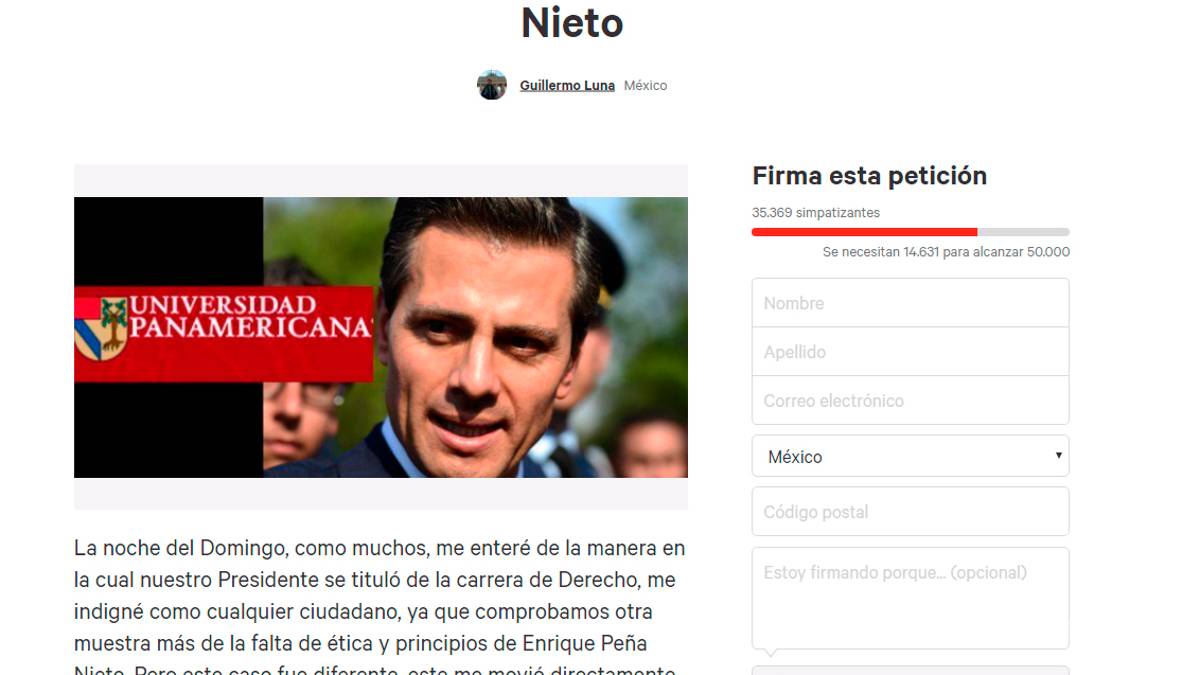The width and height of the screenshot is (1200, 675).
Task: Open the México country dropdown
Action: tap(910, 456)
